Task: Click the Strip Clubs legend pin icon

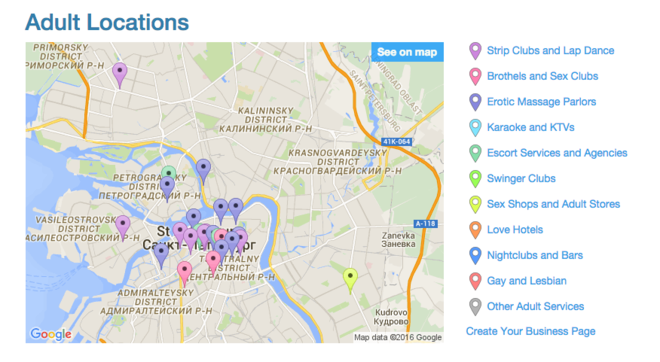Action: tap(475, 51)
